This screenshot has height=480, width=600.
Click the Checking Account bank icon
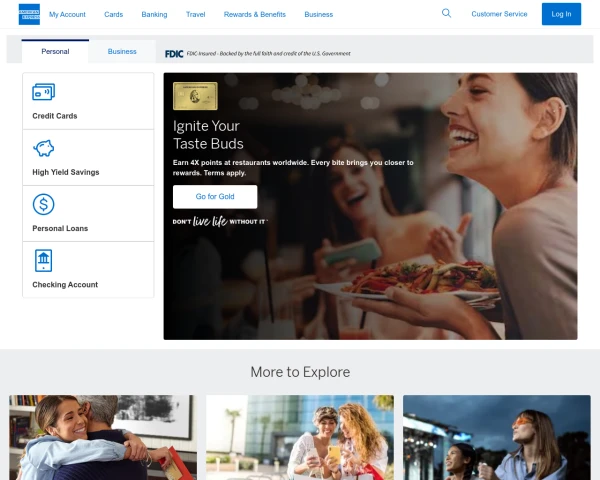pyautogui.click(x=44, y=260)
